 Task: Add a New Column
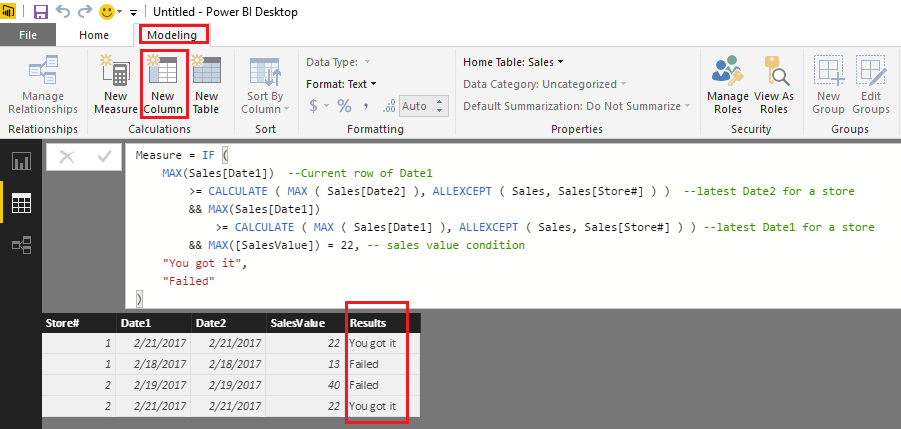pyautogui.click(x=163, y=85)
